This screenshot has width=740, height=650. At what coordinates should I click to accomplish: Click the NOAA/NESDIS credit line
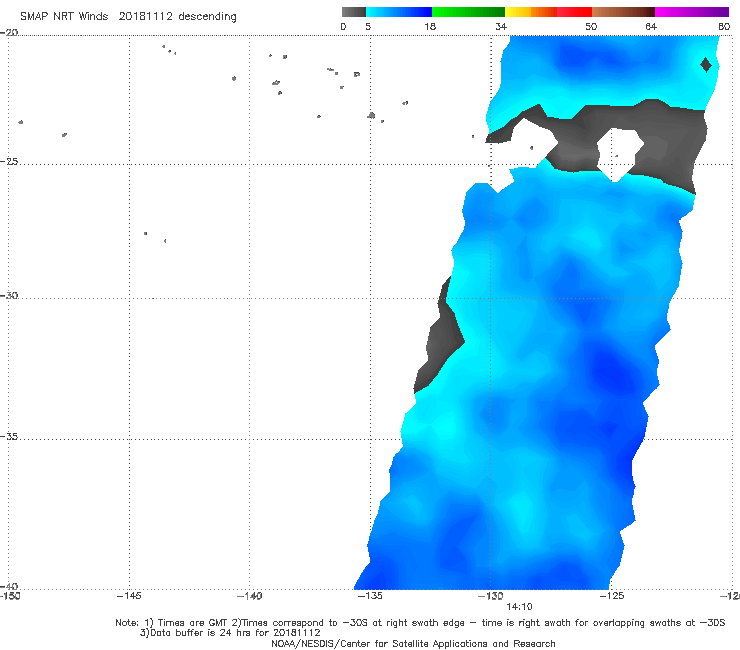coord(413,644)
